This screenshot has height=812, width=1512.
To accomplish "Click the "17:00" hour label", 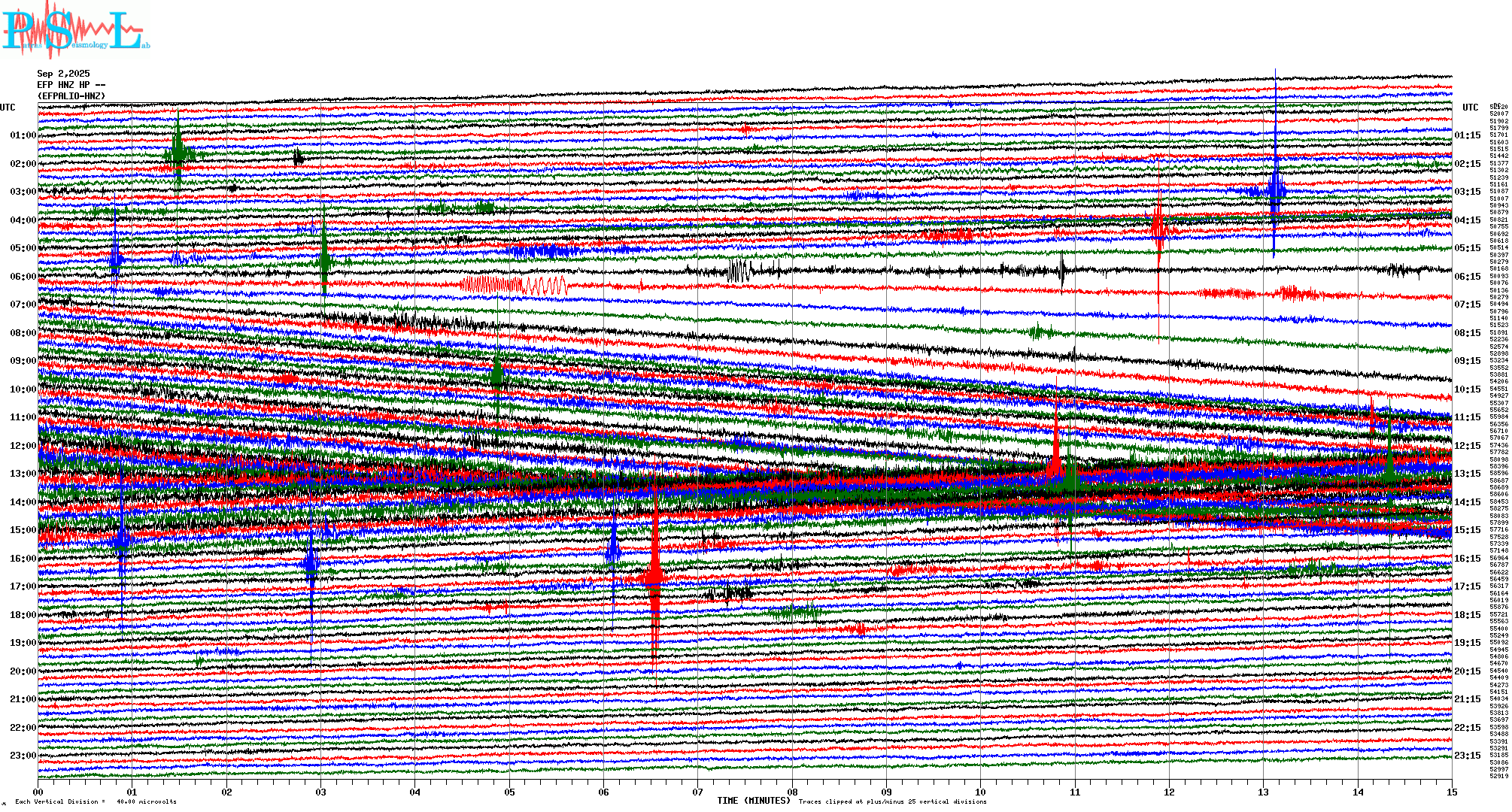I will (x=23, y=586).
